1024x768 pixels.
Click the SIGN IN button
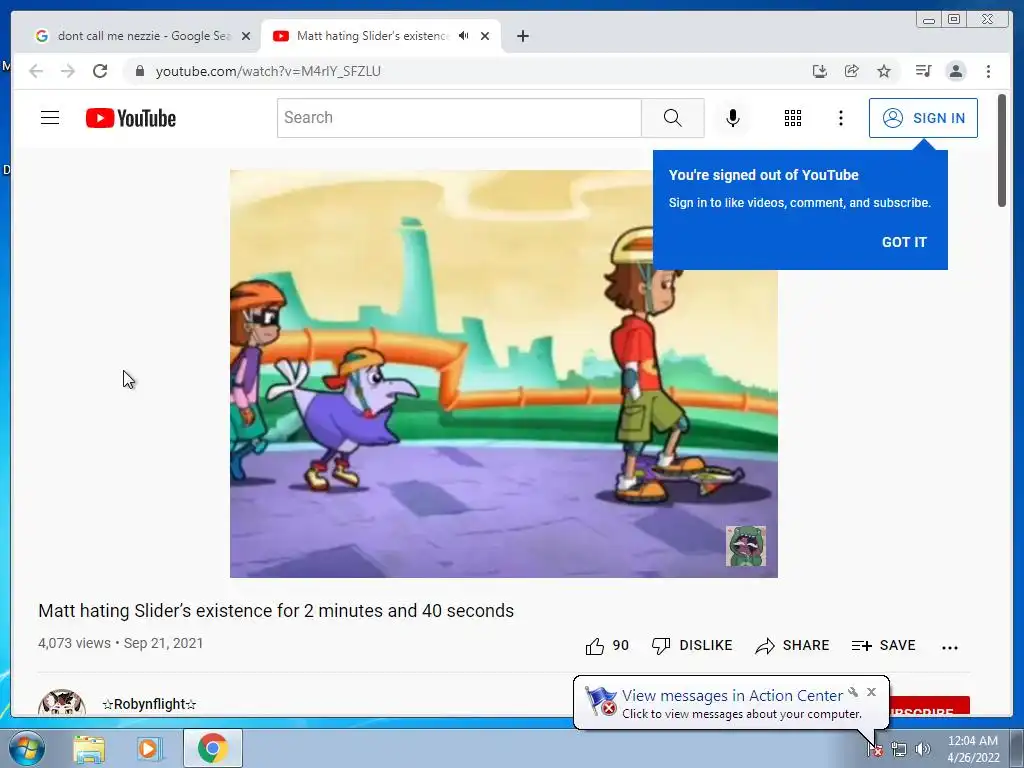click(x=923, y=118)
